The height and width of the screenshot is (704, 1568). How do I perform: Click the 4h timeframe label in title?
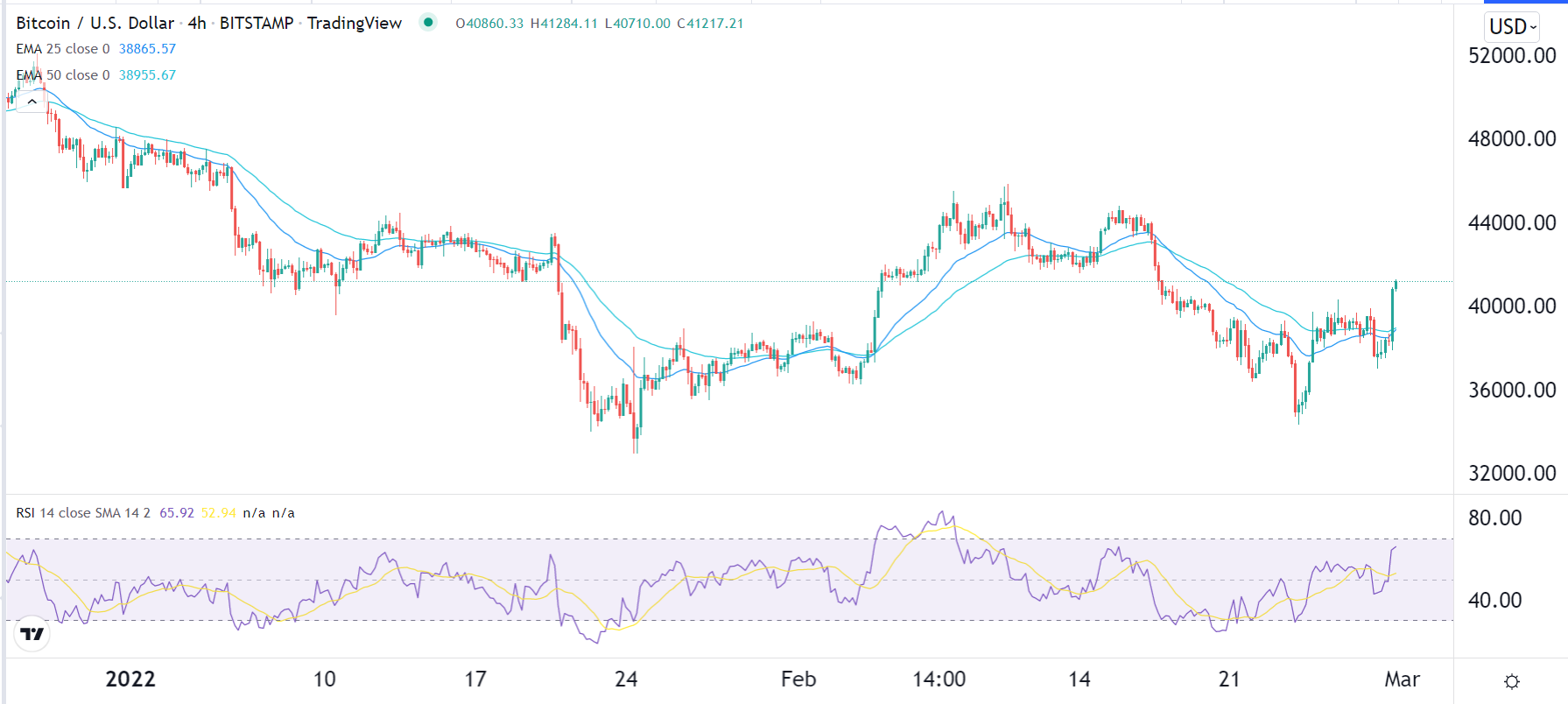click(x=197, y=24)
